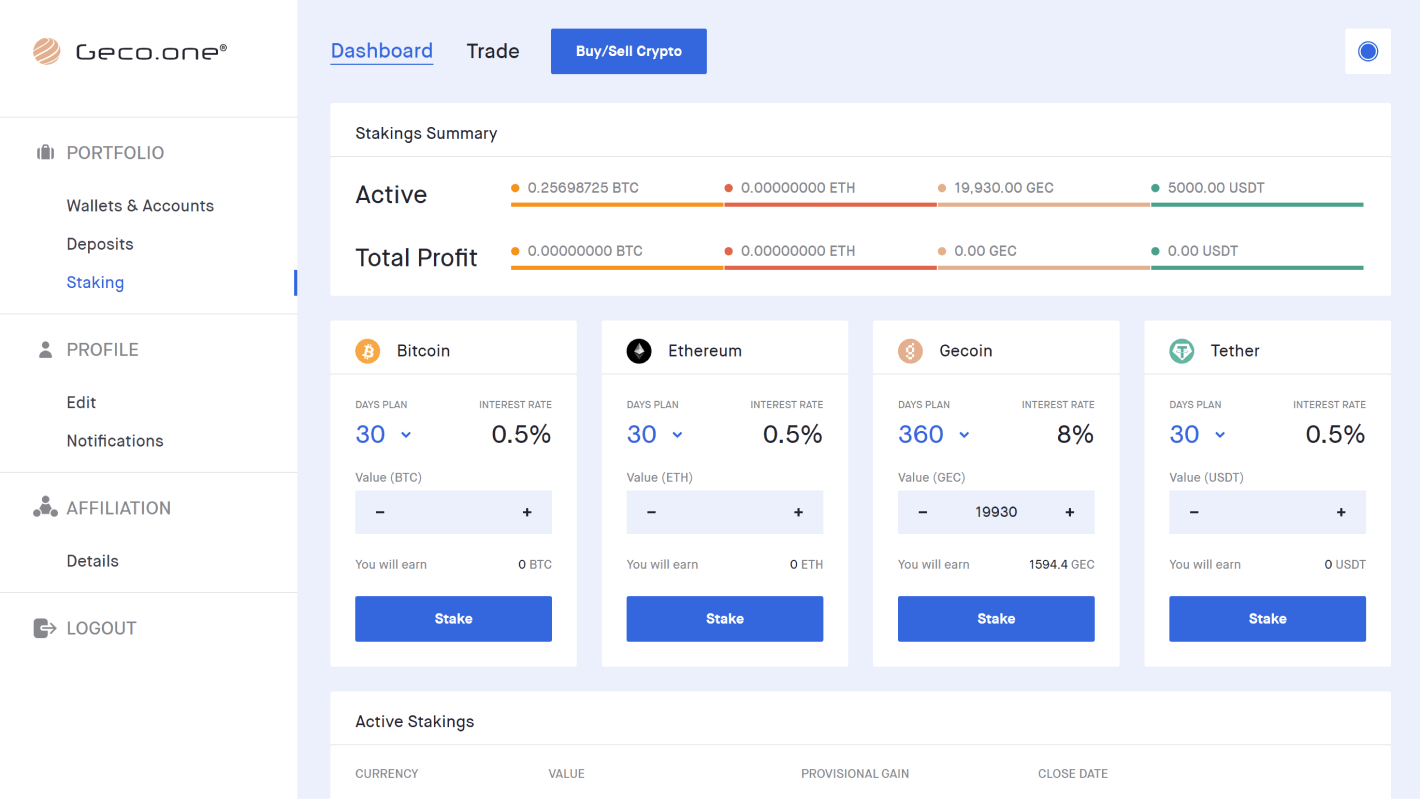The width and height of the screenshot is (1420, 799).
Task: Click VALUE column header in Active Stakings
Action: tap(566, 774)
